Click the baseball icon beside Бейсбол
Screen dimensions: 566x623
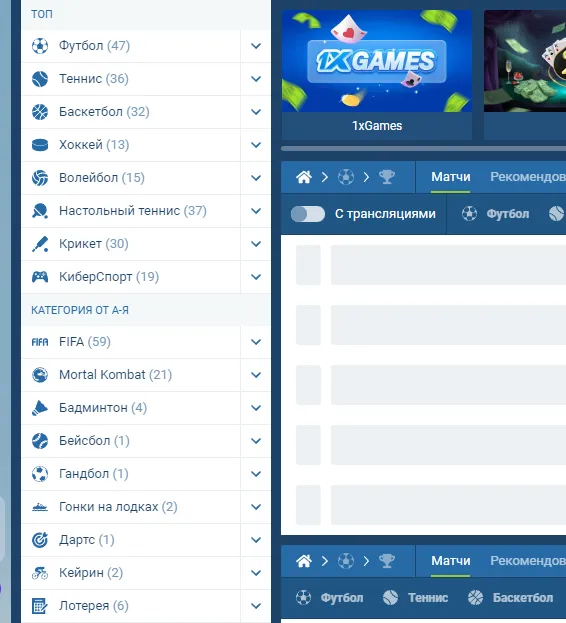[x=40, y=441]
